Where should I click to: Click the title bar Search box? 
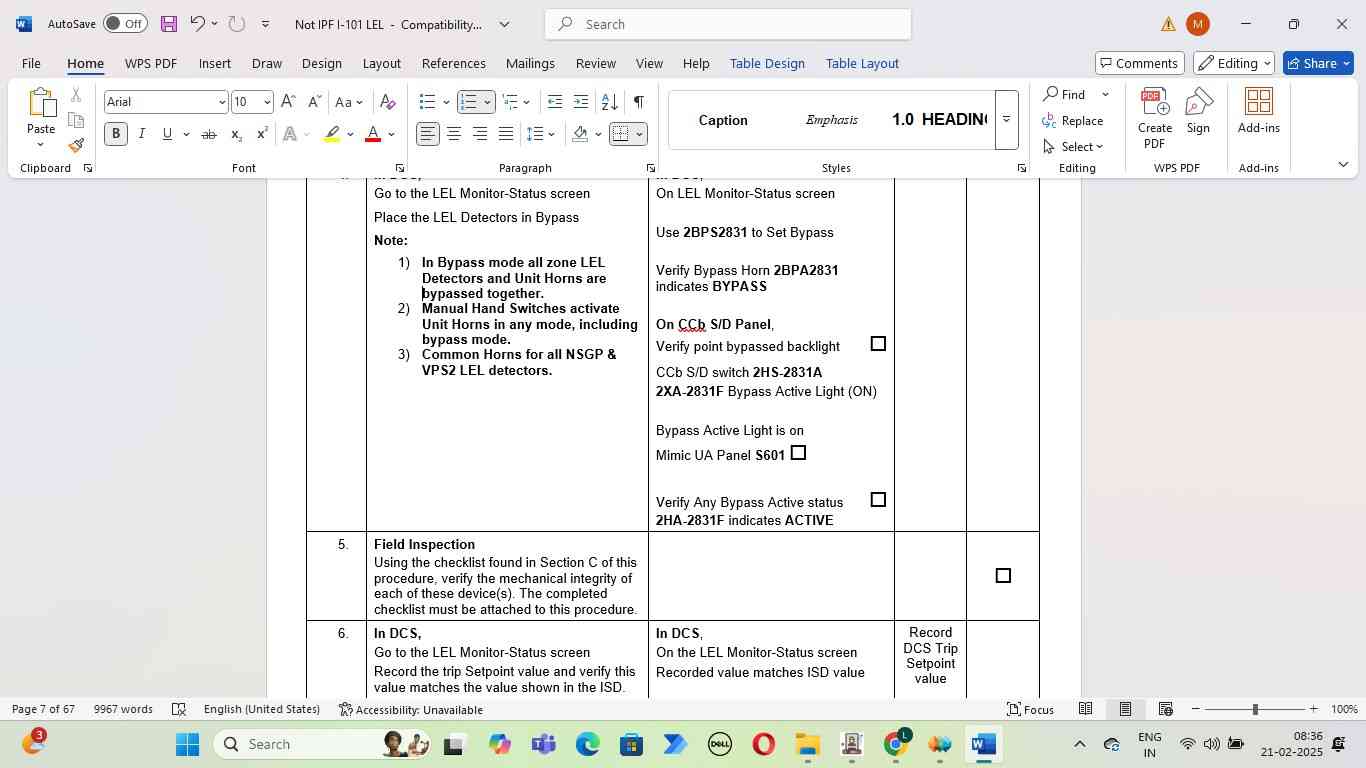click(728, 24)
